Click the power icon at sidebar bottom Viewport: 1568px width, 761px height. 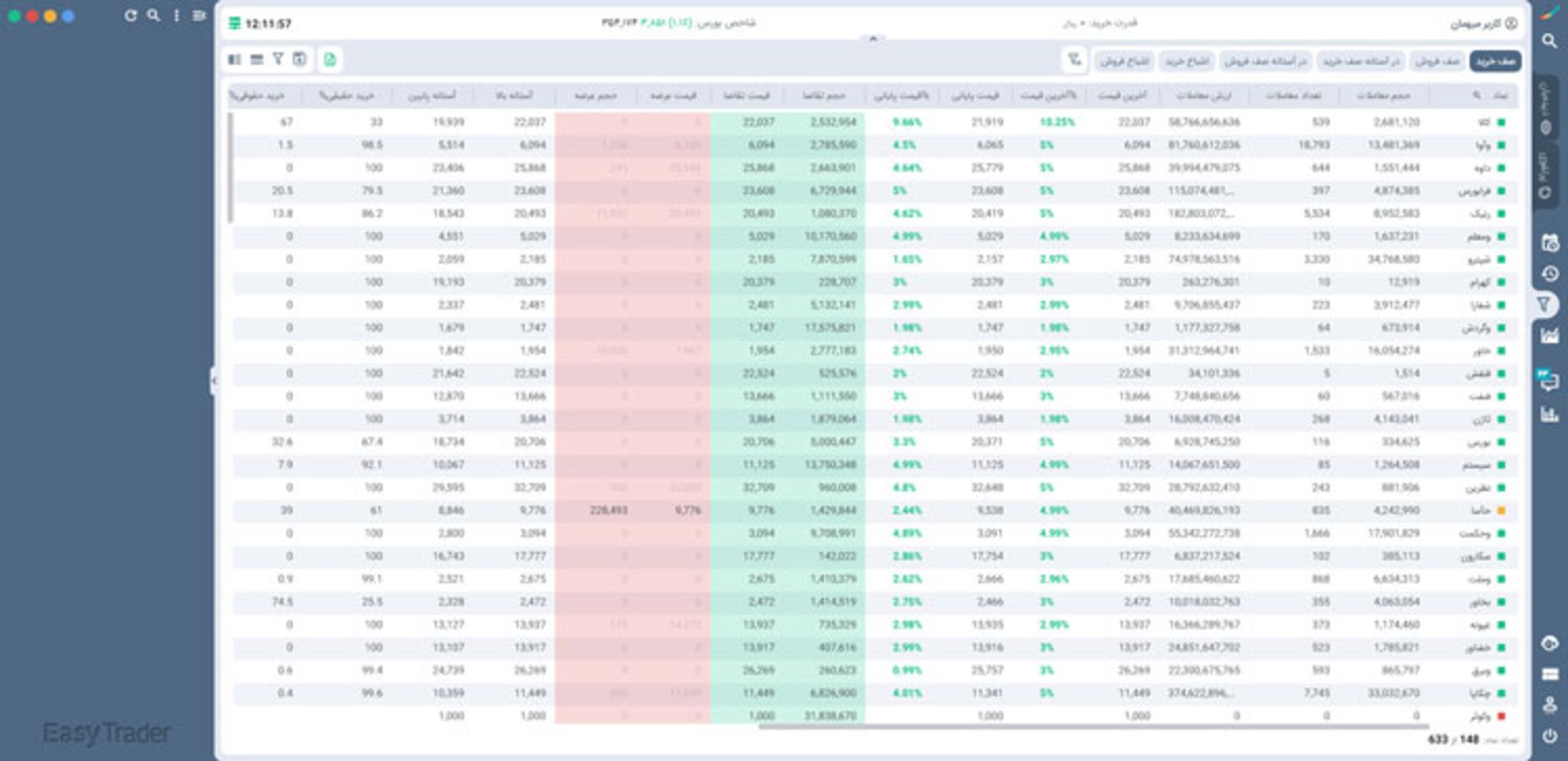(x=1549, y=736)
